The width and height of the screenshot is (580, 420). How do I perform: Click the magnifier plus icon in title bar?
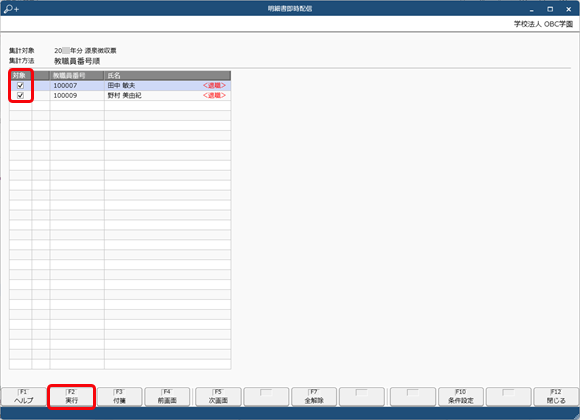tap(11, 9)
